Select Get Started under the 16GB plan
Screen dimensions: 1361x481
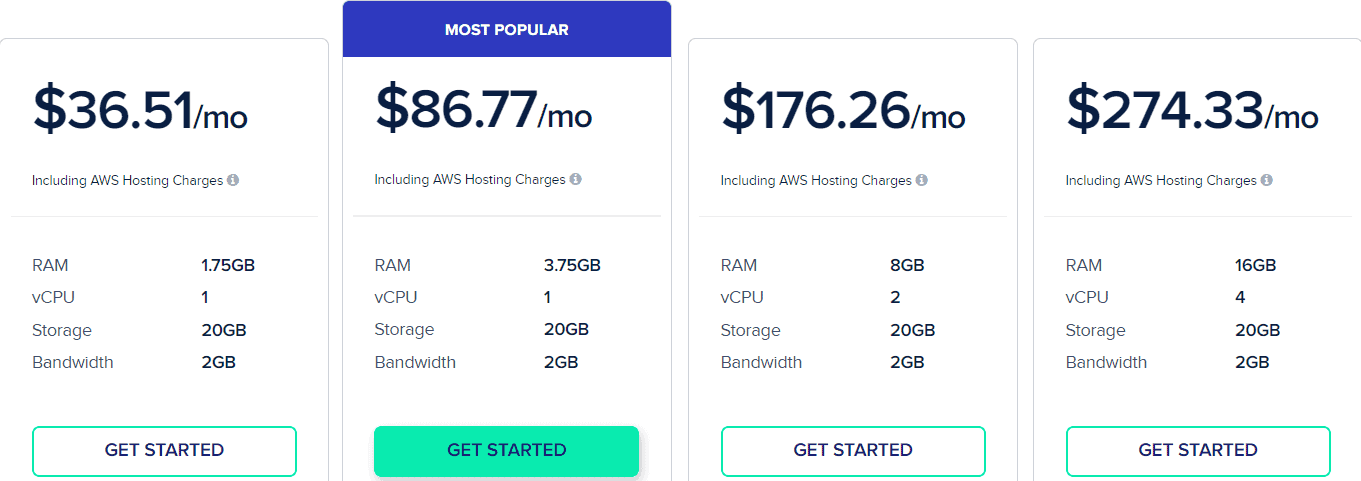(x=1198, y=451)
